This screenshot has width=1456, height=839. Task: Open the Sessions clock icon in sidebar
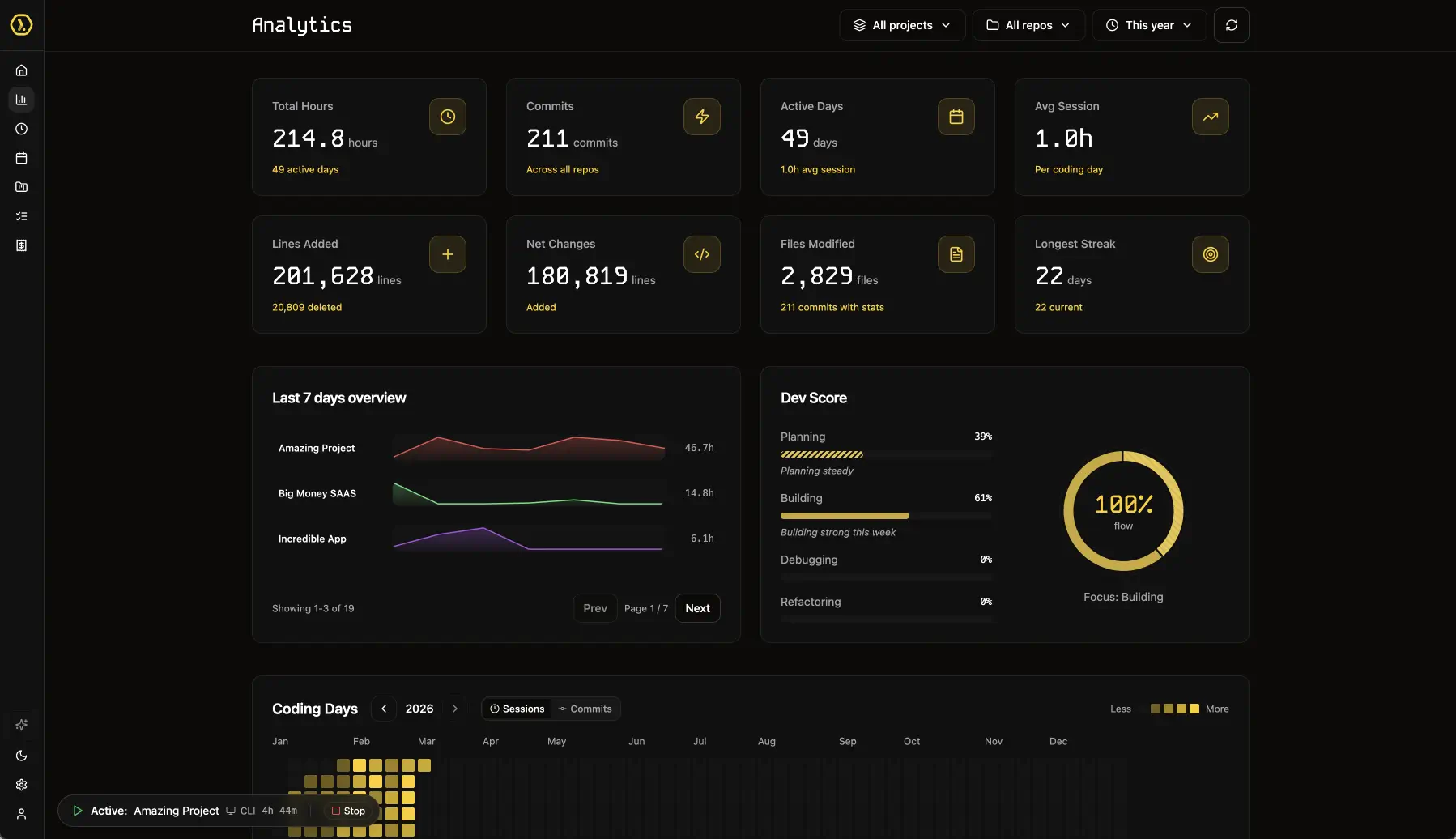coord(22,129)
